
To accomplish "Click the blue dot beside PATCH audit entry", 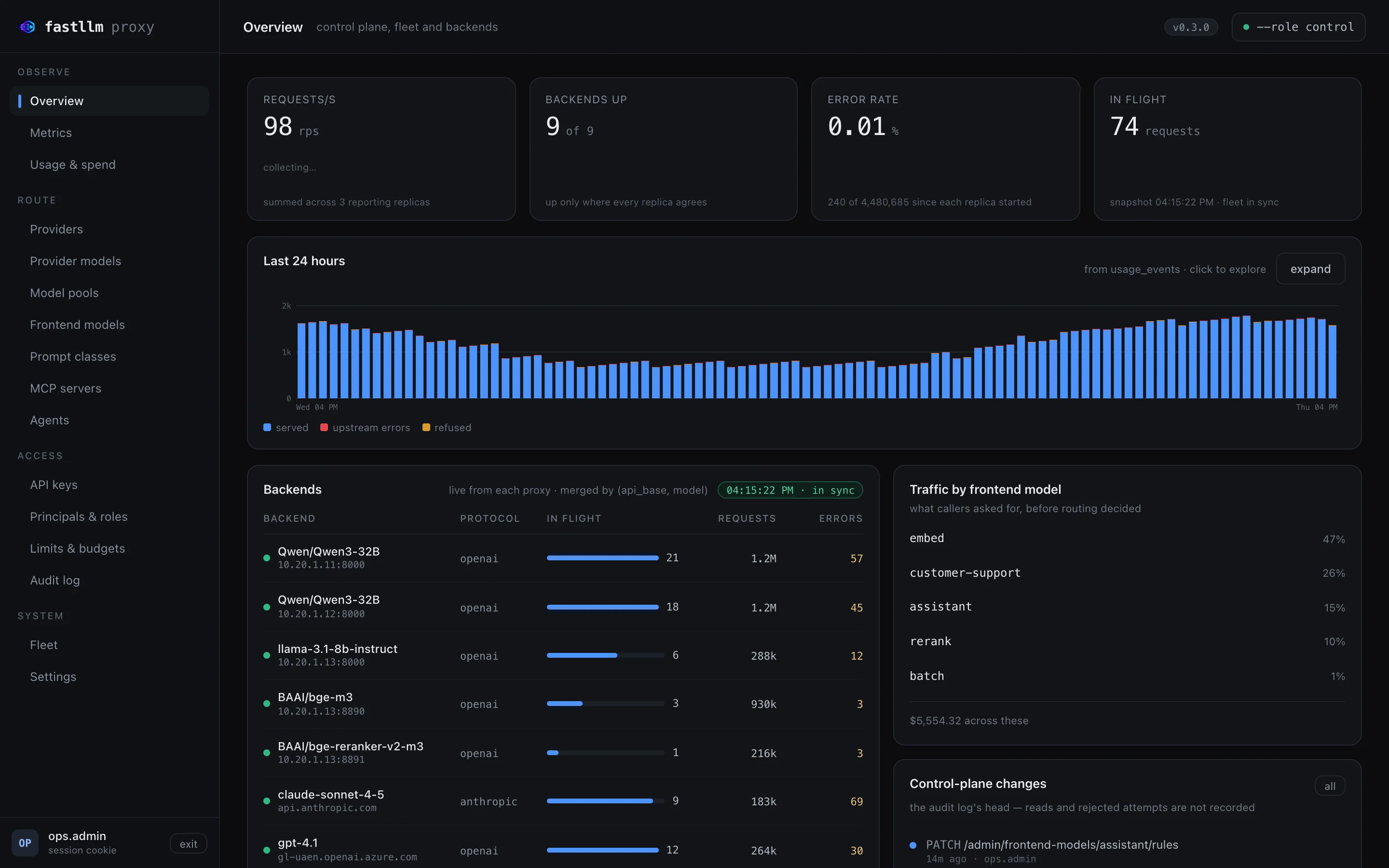I will click(x=912, y=845).
